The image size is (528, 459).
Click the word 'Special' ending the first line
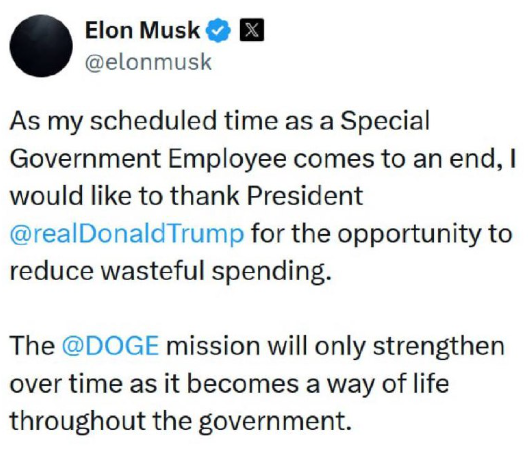click(x=385, y=122)
